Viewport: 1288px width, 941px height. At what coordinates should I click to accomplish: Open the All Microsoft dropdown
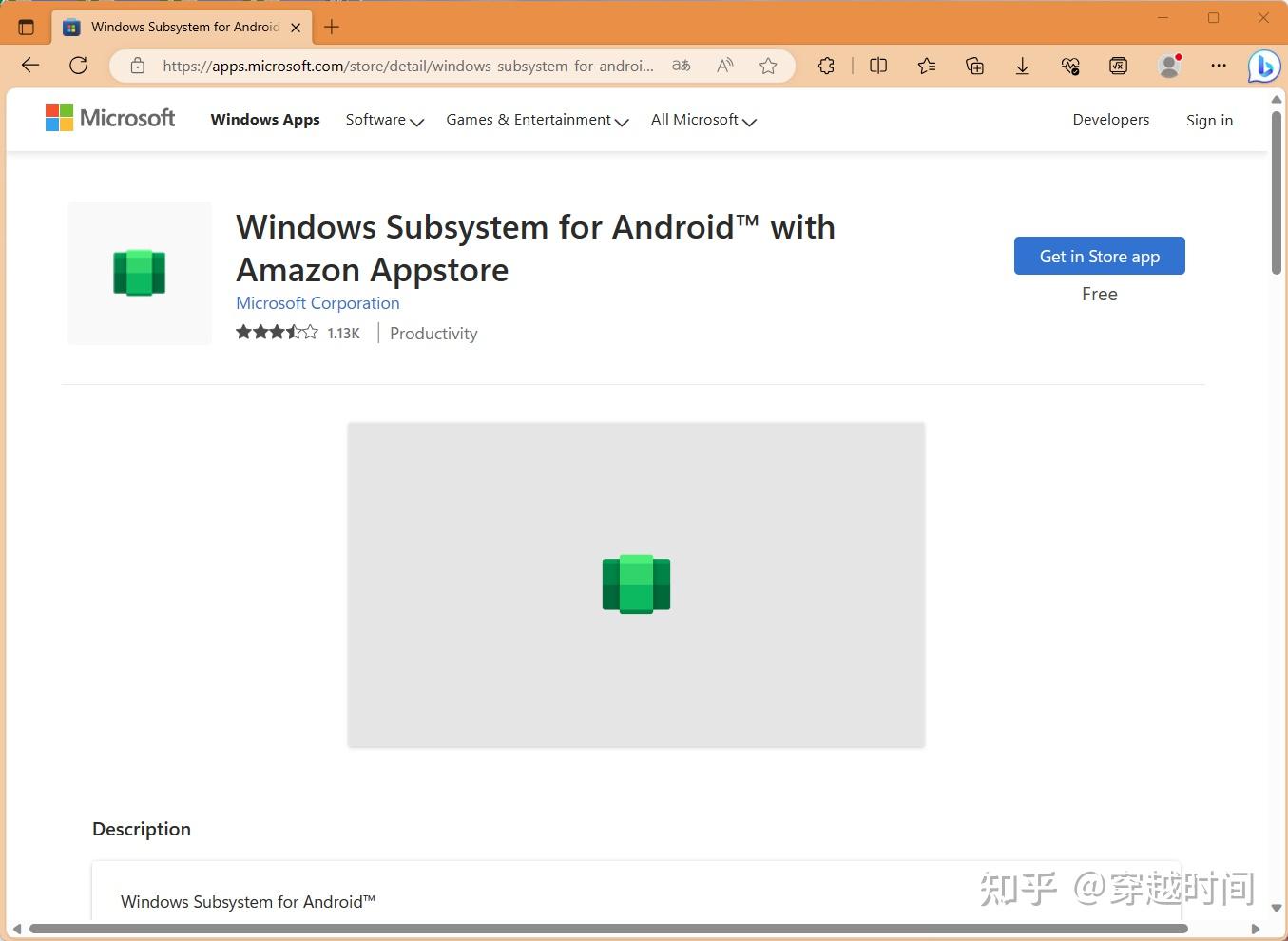coord(702,120)
